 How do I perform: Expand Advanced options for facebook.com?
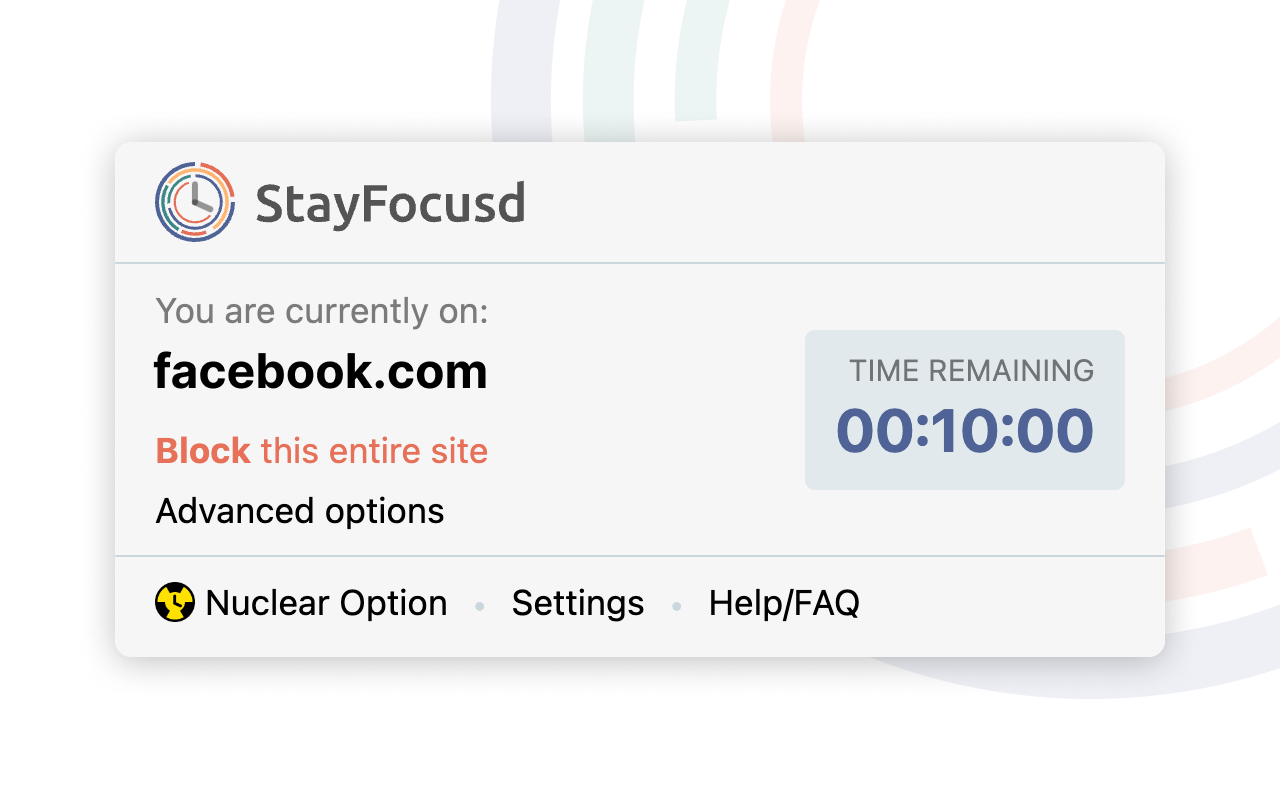coord(299,511)
